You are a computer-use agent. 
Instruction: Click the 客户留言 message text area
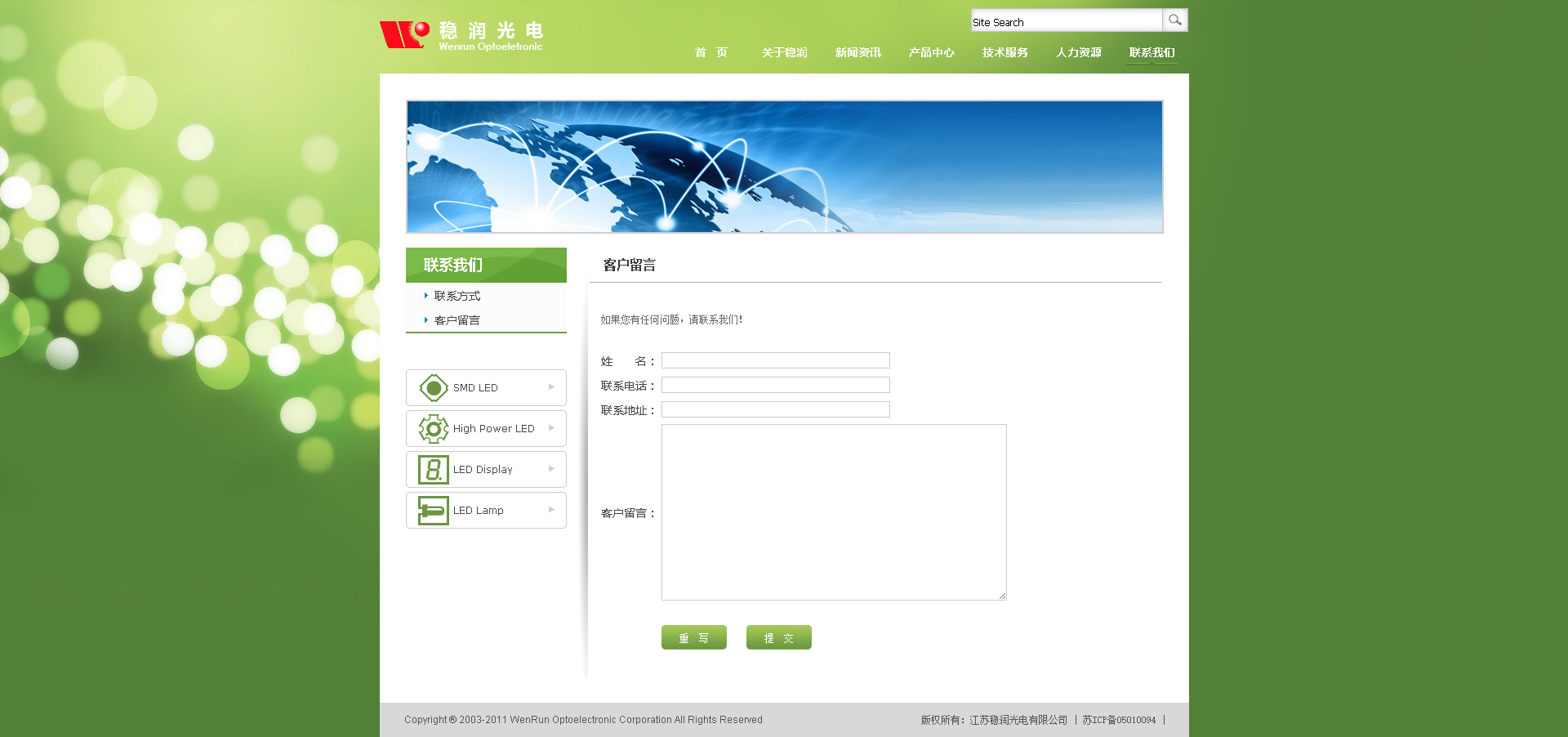point(833,512)
